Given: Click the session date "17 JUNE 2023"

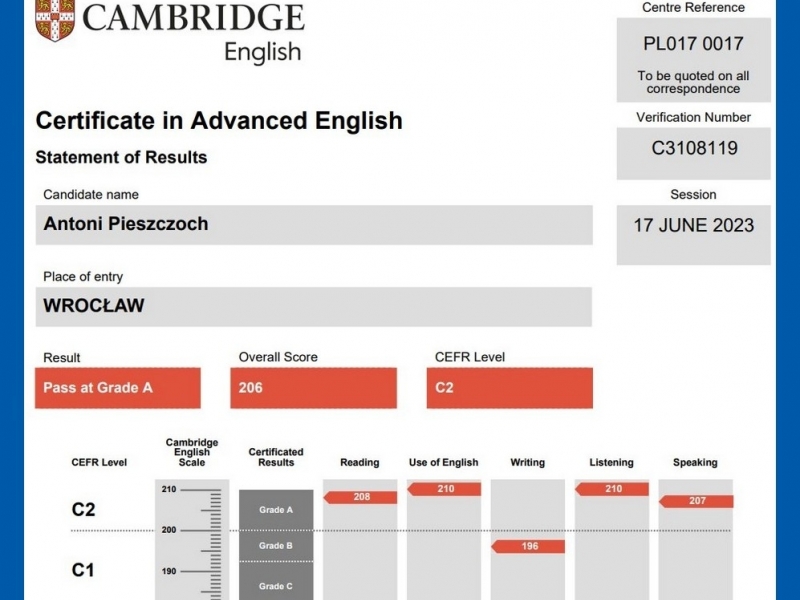Looking at the screenshot, I should (x=693, y=225).
